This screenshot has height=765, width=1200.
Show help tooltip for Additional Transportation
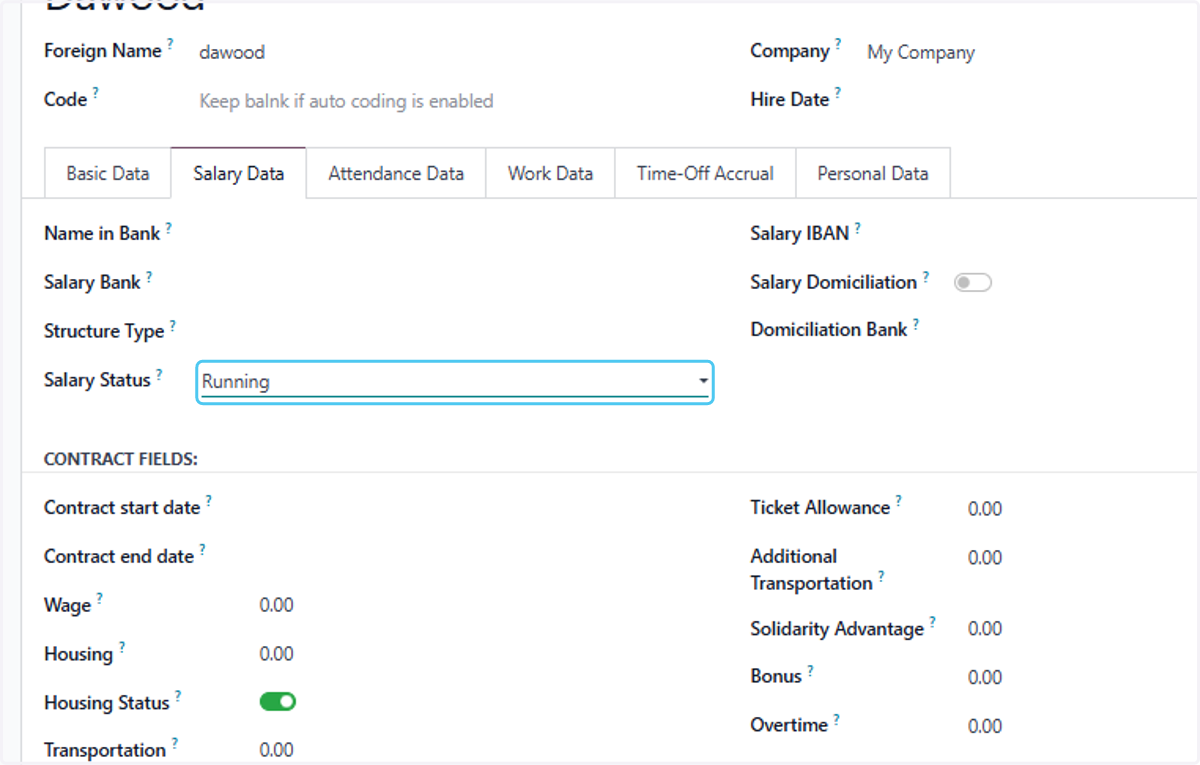pos(881,576)
